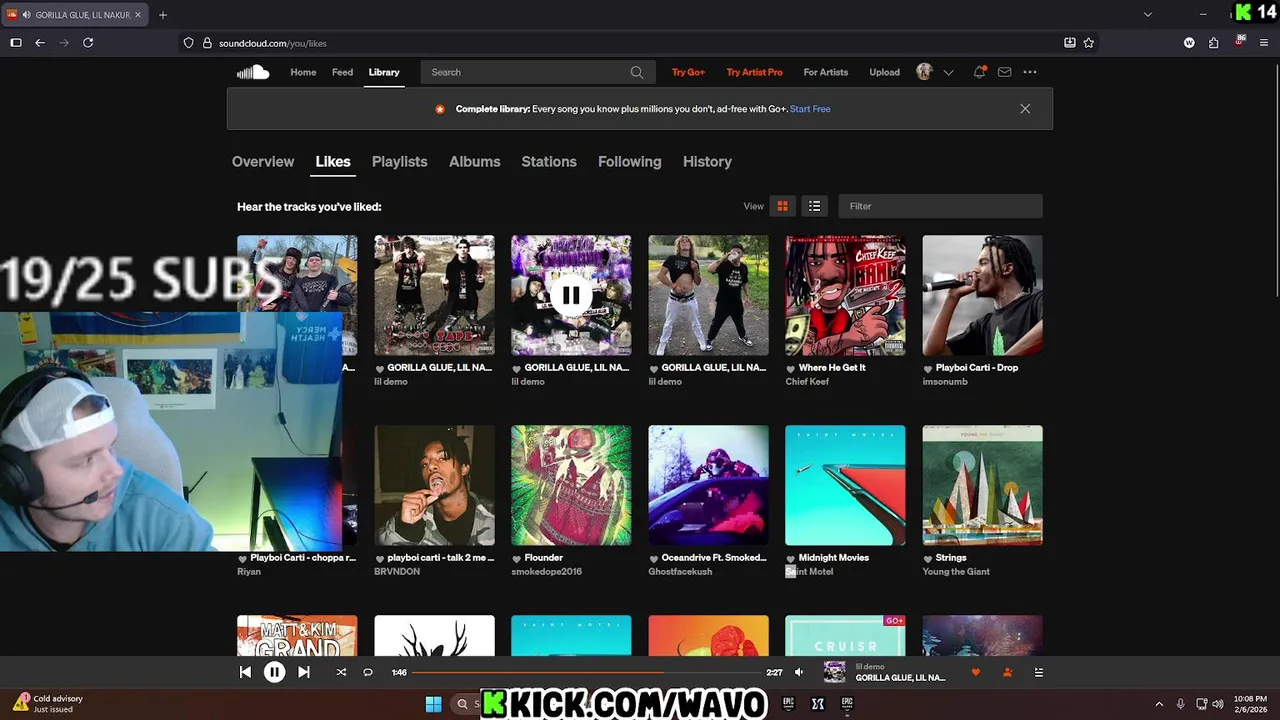Viewport: 1280px width, 720px height.
Task: Bookmark this page with star icon
Action: point(1089,43)
